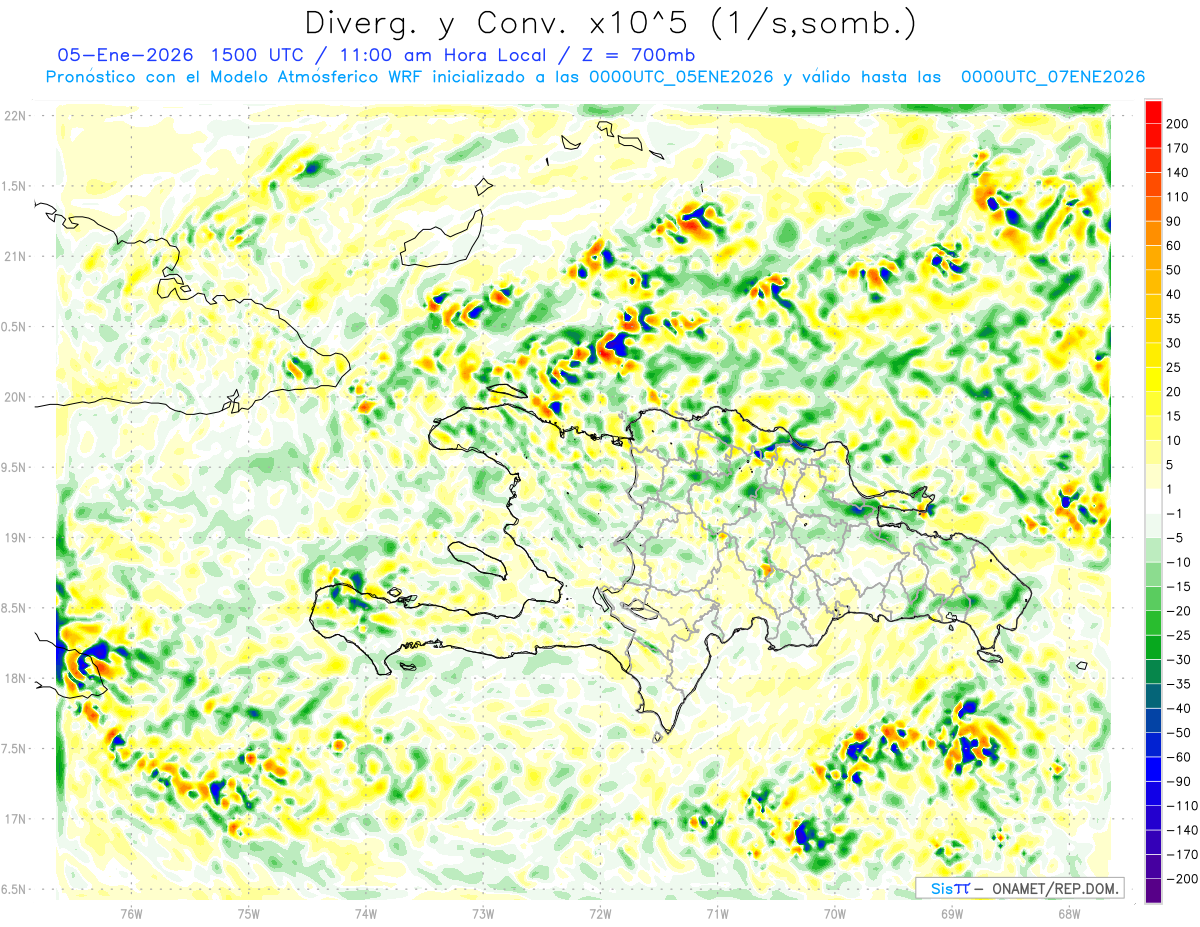Screen dimensions: 1200x927
Task: Click the '9.5N' latitude tick label
Action: (15, 467)
